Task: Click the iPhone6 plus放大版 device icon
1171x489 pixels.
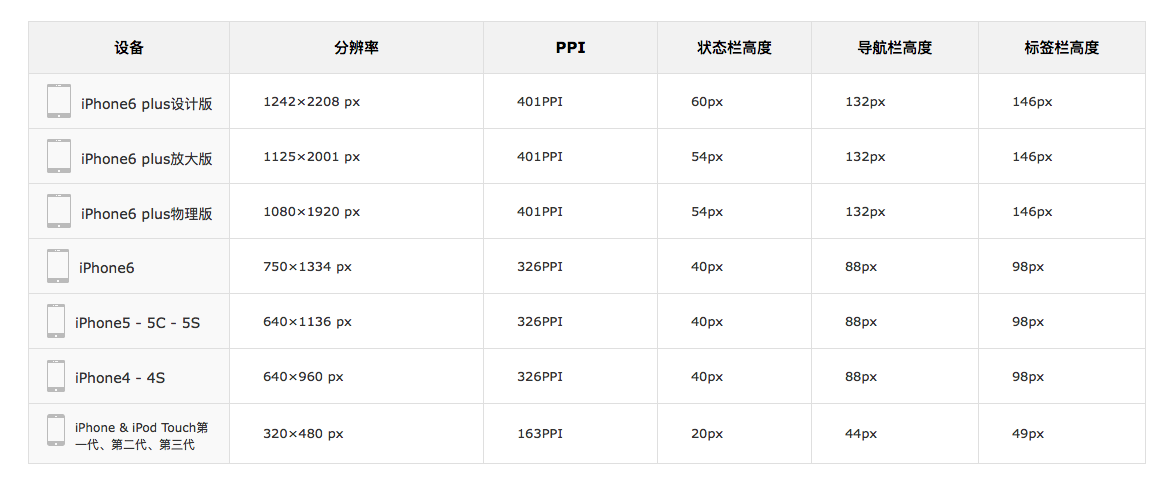Action: click(59, 156)
